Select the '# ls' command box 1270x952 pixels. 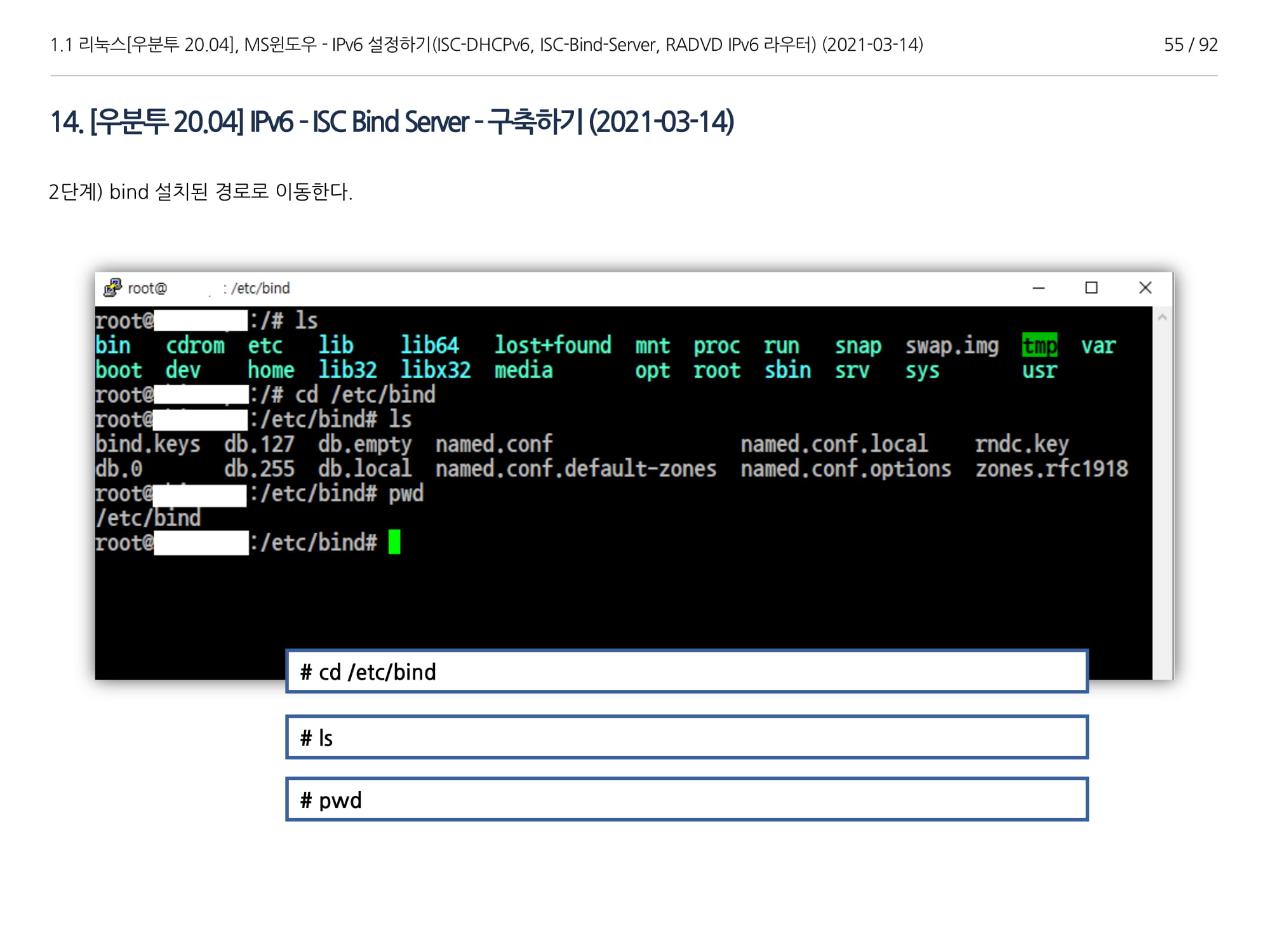tap(686, 737)
